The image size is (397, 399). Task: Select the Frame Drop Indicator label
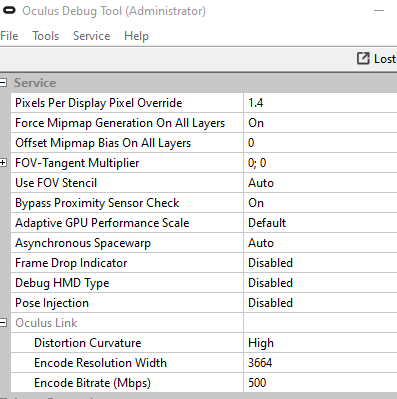tap(71, 263)
